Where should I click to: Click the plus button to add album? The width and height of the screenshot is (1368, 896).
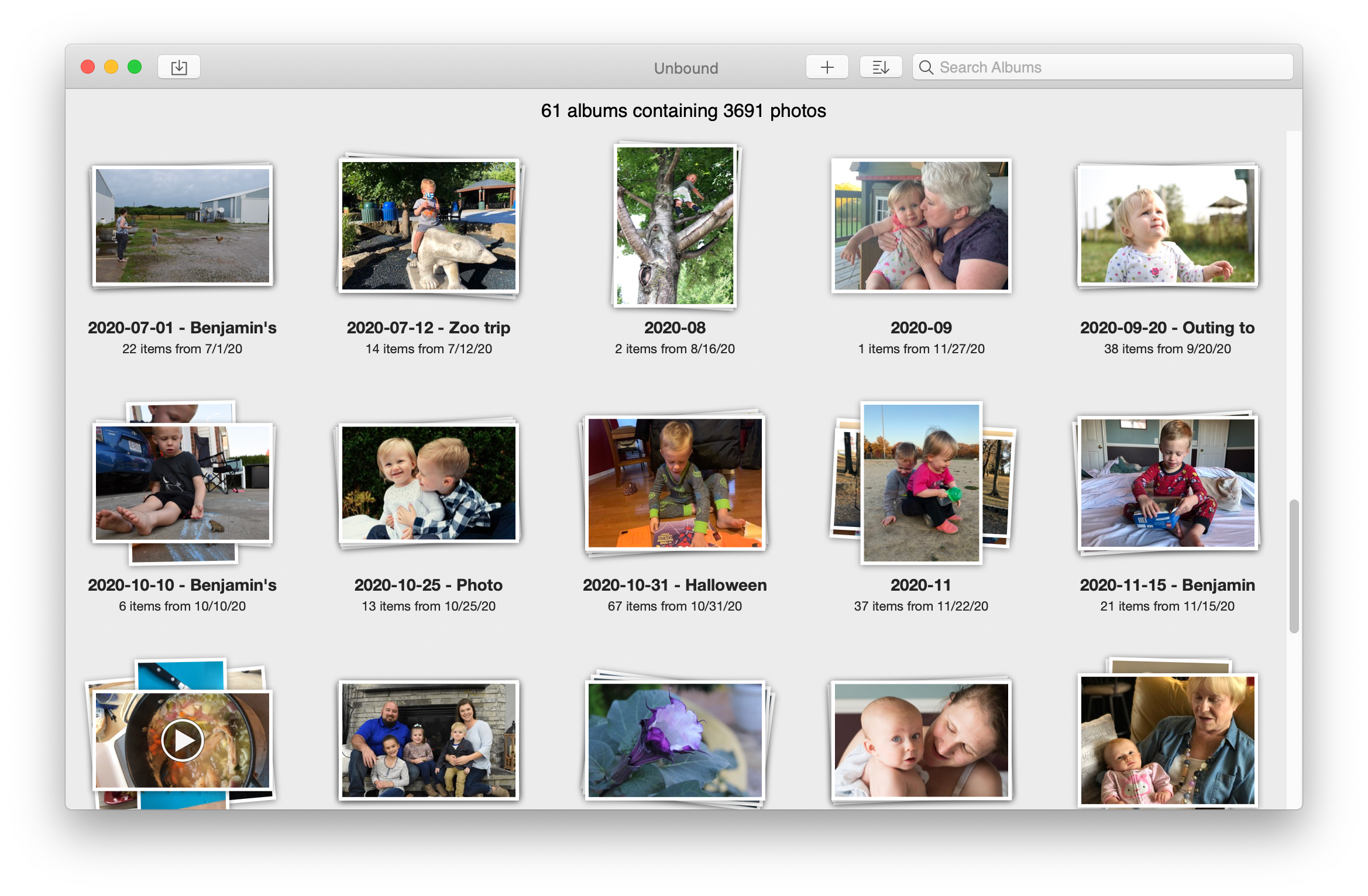point(826,67)
